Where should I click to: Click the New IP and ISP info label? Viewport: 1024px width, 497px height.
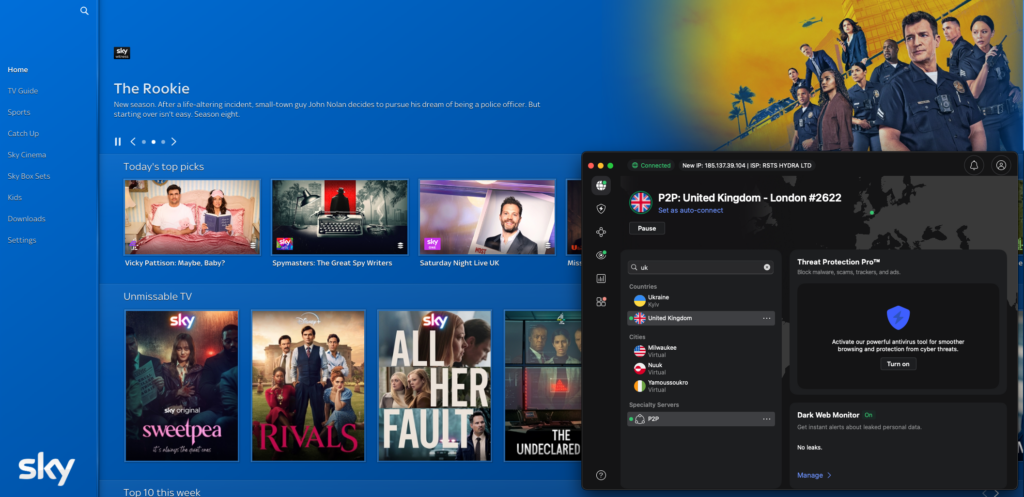(x=746, y=165)
